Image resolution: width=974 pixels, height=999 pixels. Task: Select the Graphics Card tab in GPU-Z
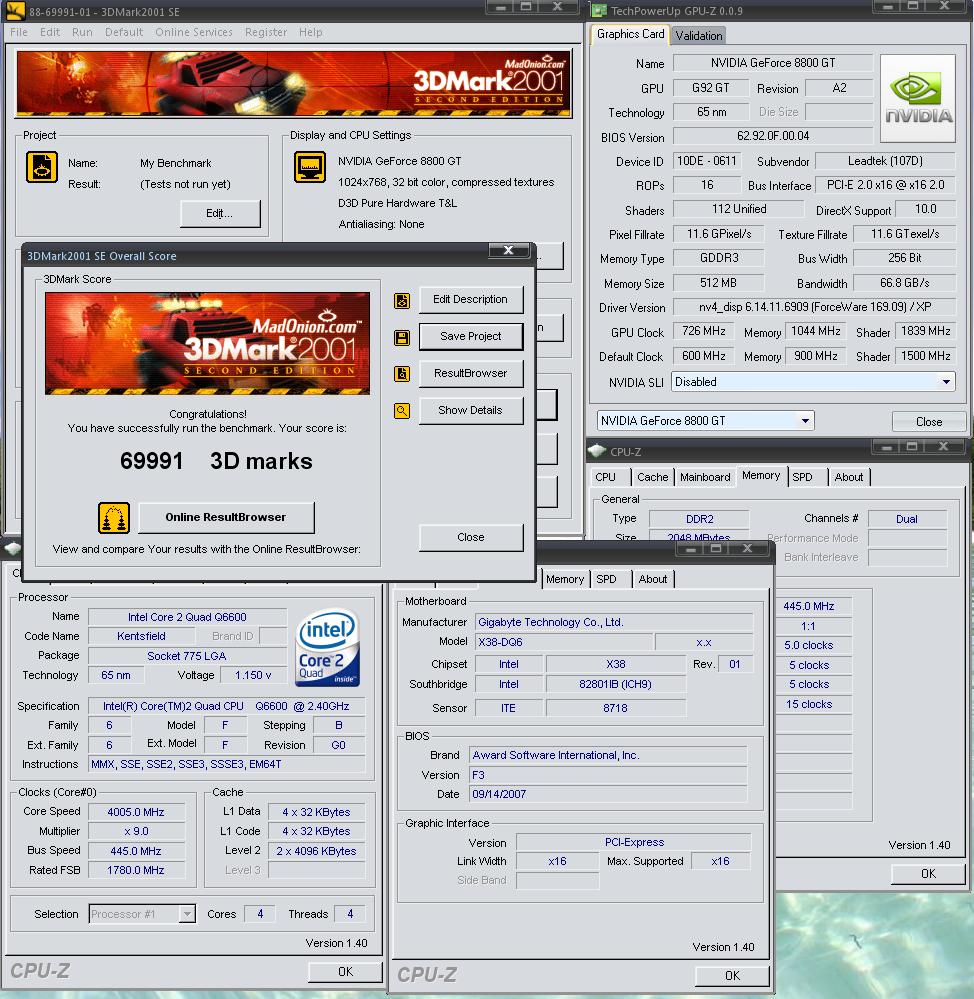click(x=630, y=34)
